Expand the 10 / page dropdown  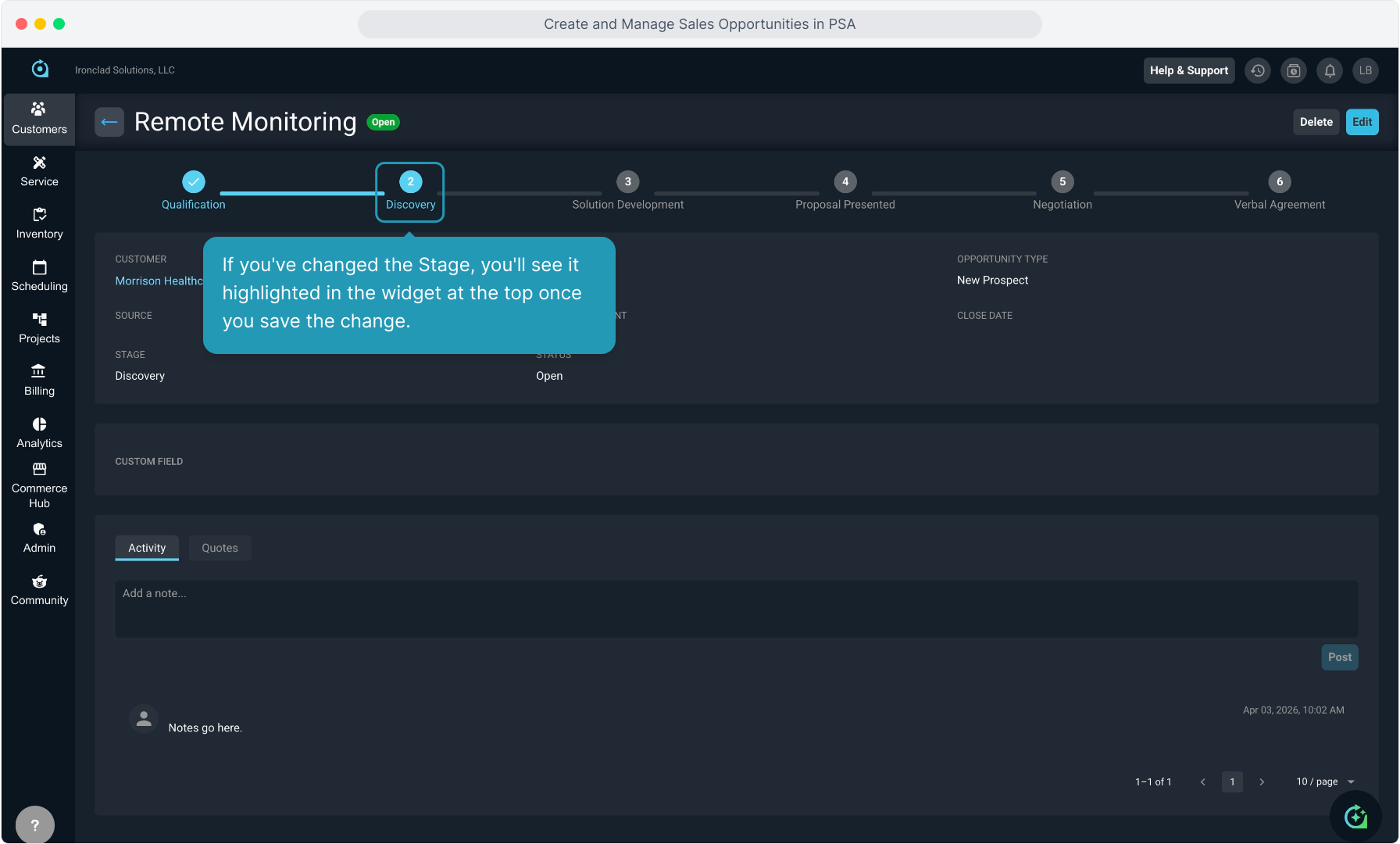(1325, 781)
